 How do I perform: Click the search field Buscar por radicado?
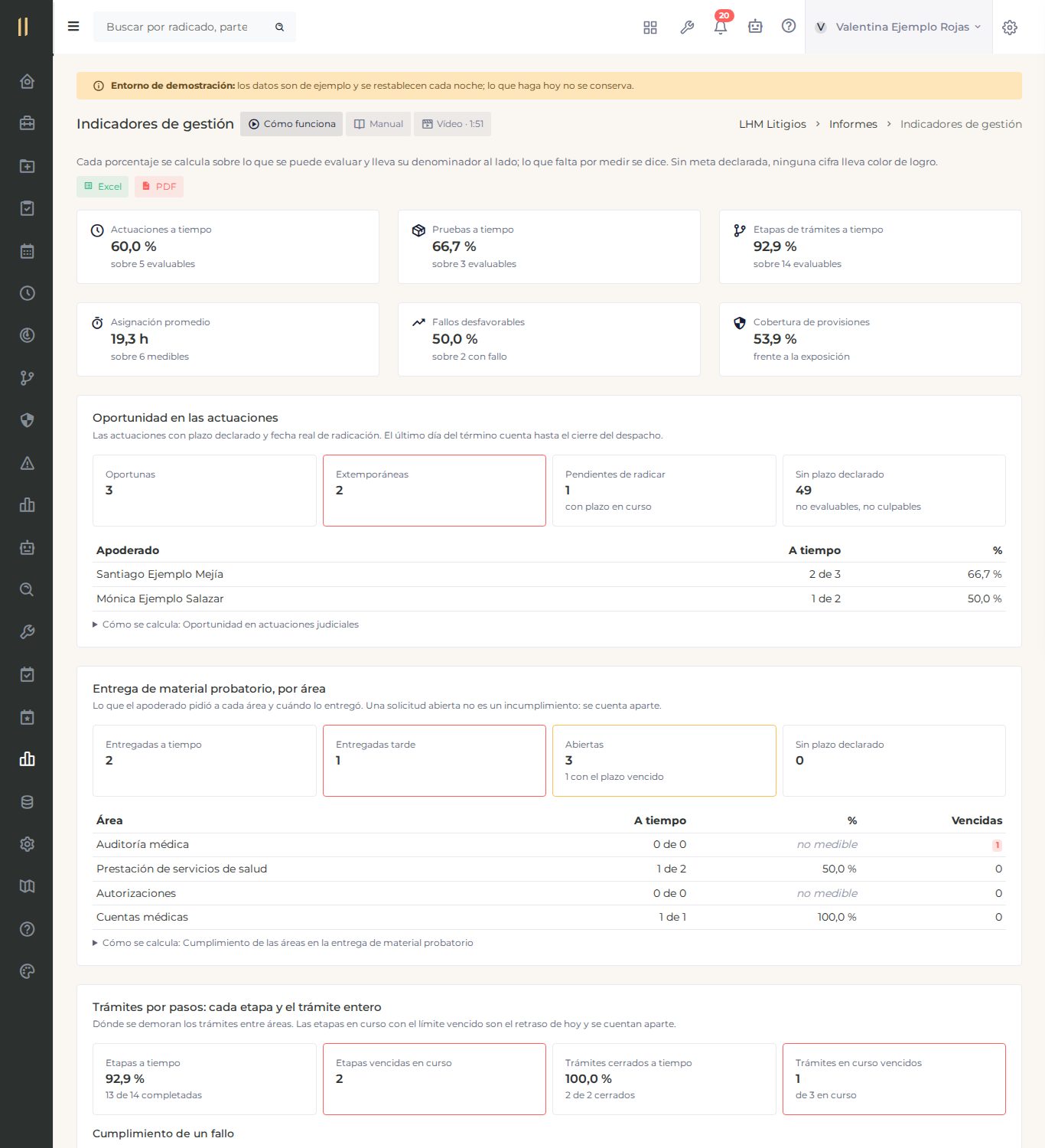[194, 27]
